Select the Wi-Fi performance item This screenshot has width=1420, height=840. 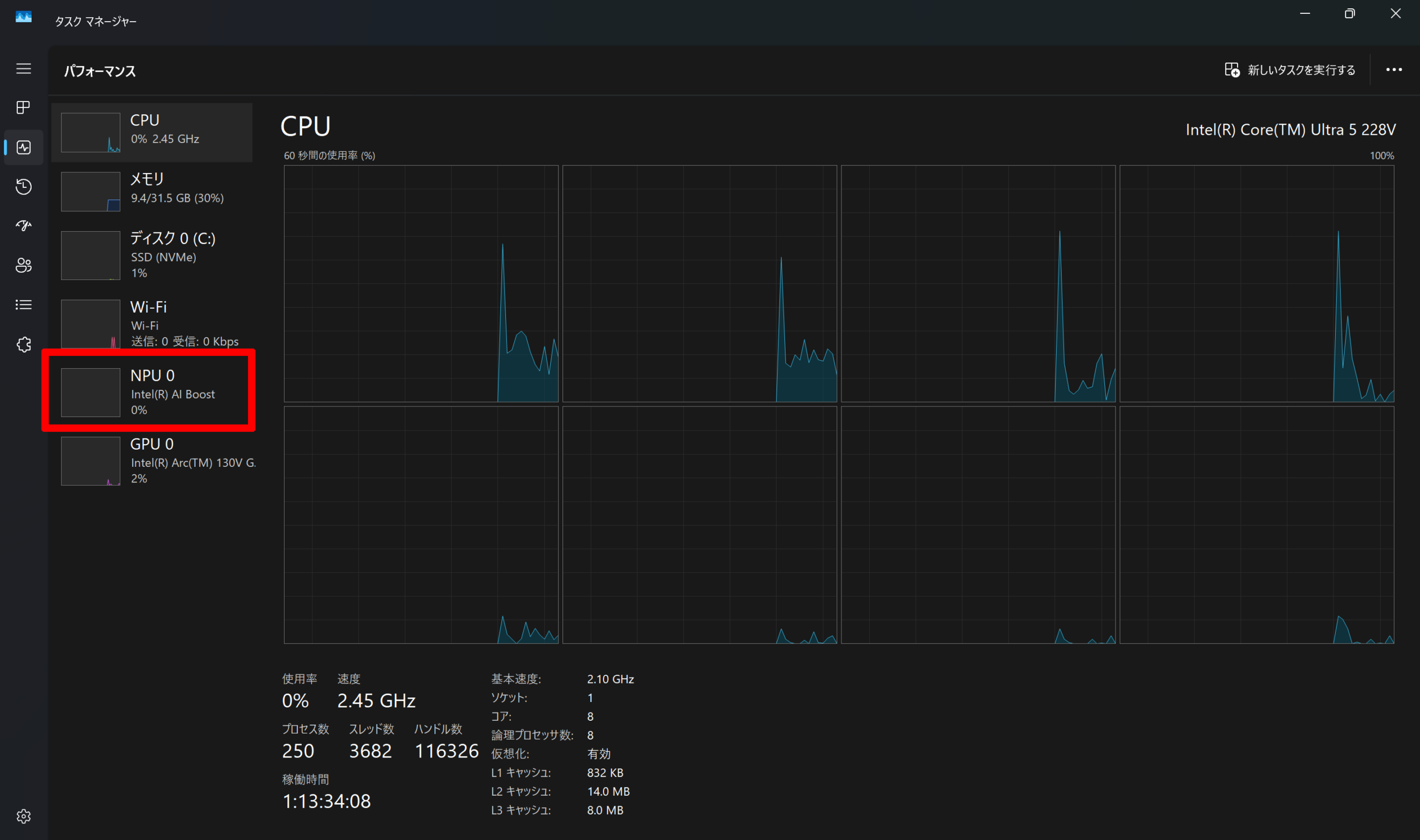coord(152,323)
